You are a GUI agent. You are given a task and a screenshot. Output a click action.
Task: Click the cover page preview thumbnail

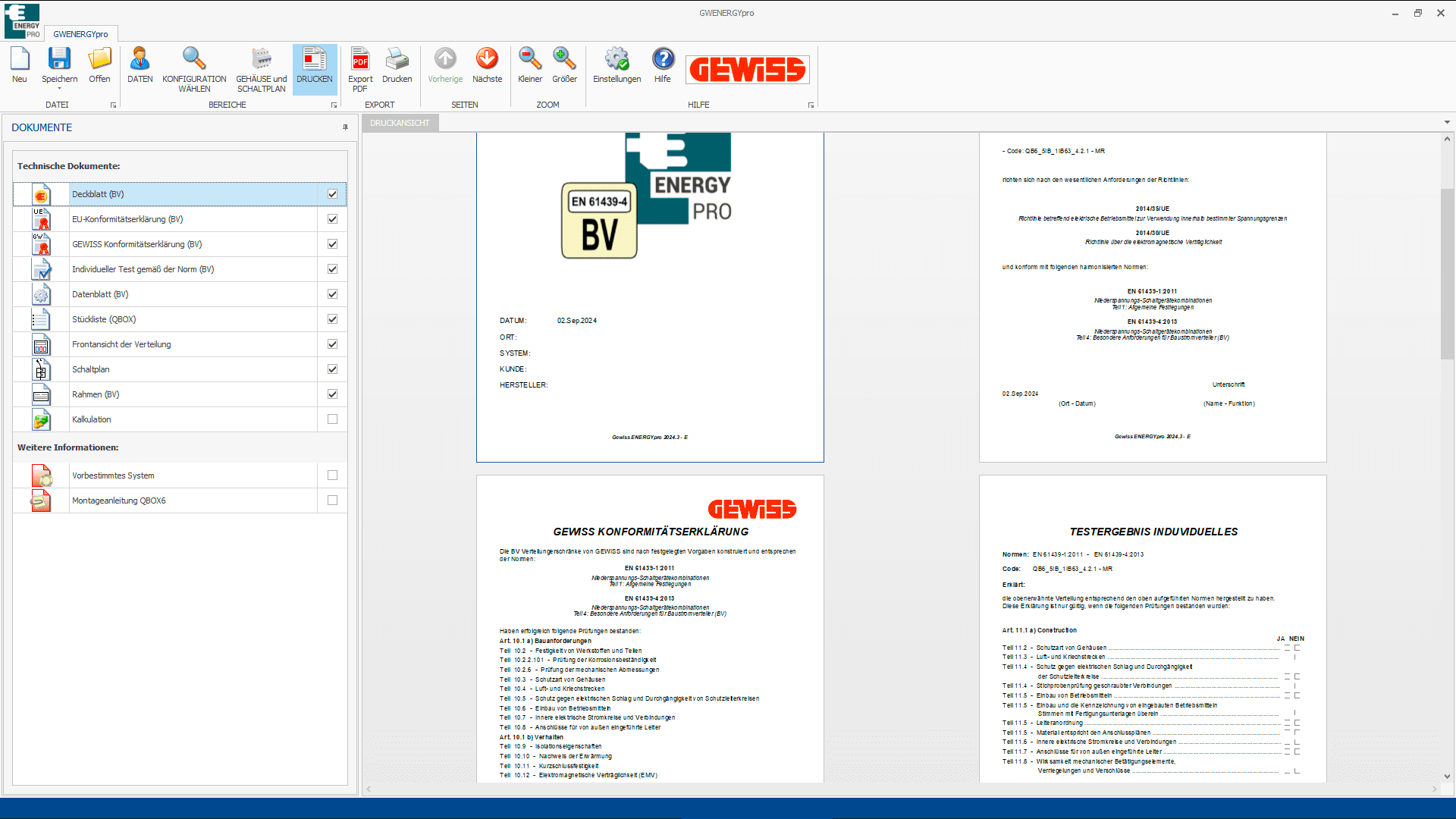[x=650, y=297]
